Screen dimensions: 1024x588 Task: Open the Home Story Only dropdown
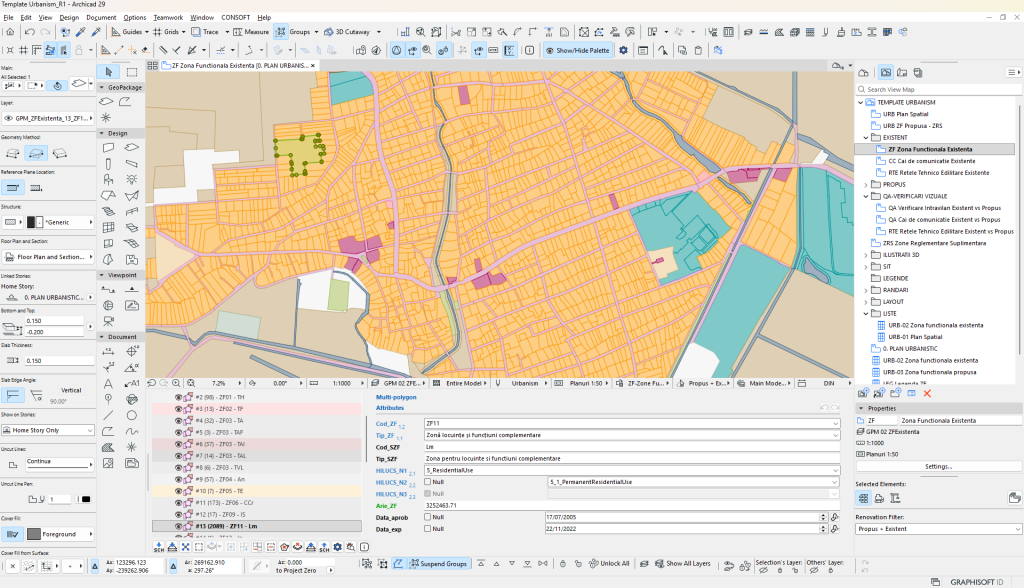pos(48,430)
